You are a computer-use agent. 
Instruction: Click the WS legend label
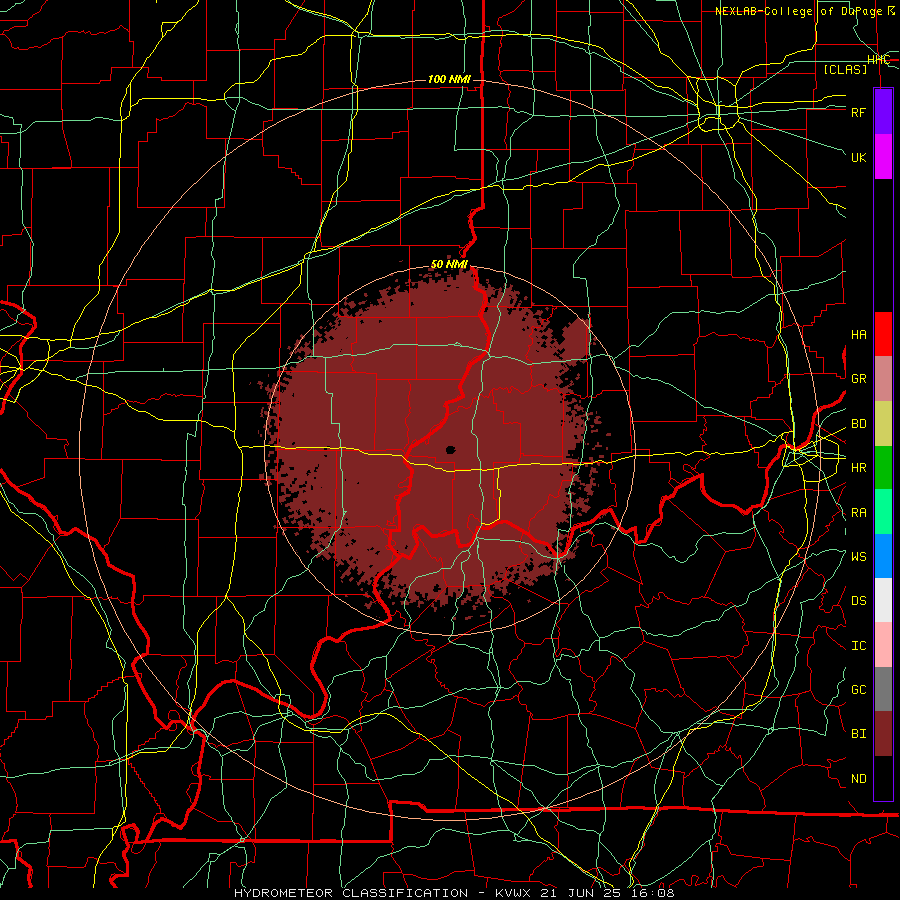coord(859,557)
